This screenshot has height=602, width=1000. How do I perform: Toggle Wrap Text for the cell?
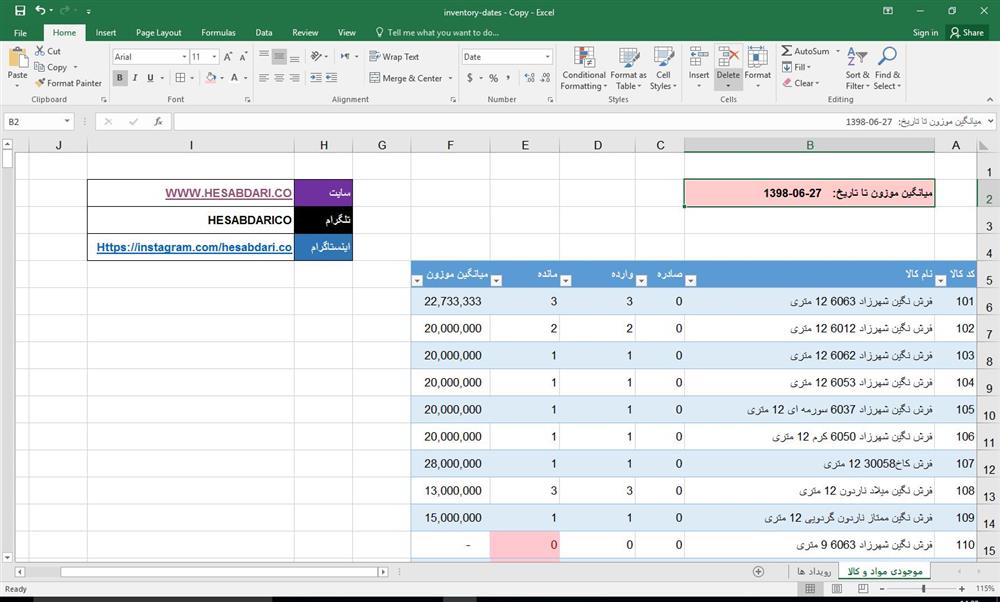394,57
